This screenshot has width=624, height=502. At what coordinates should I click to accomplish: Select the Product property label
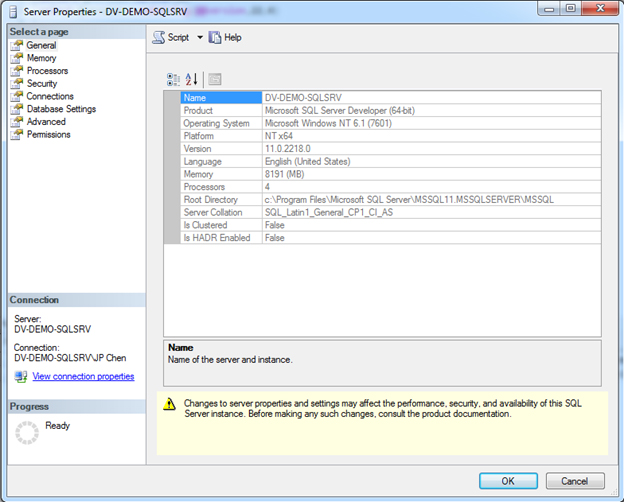(x=221, y=111)
